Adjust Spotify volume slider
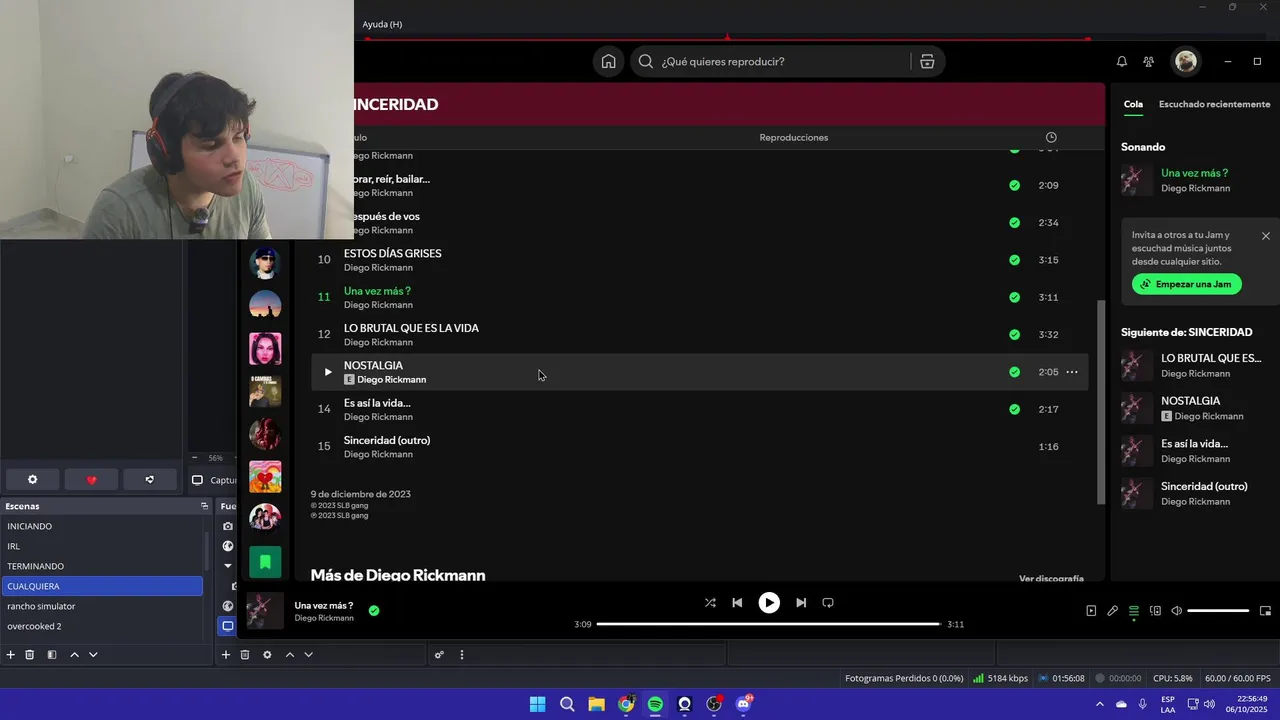1280x720 pixels. tap(1218, 611)
